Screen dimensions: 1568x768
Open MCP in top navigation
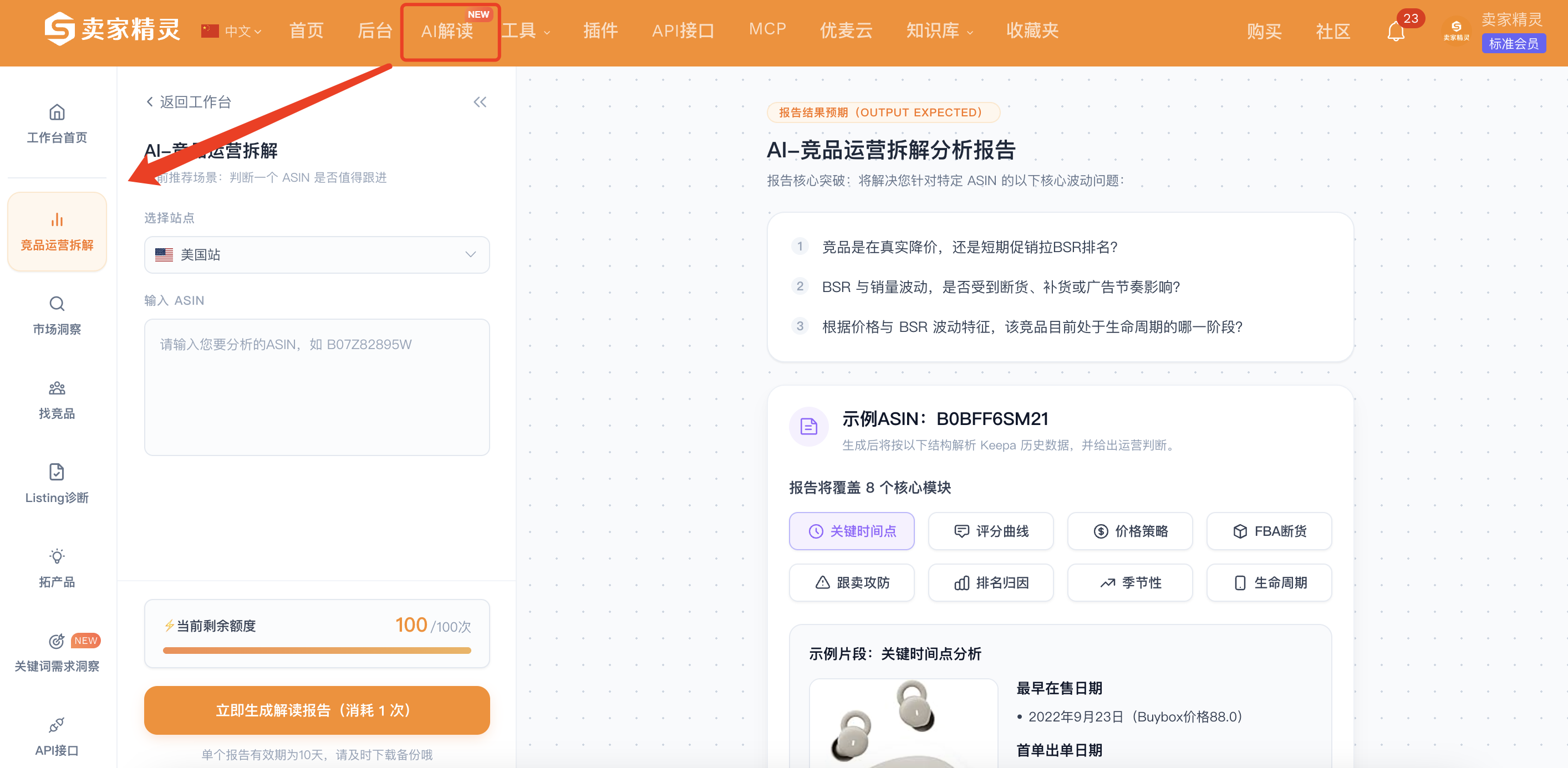click(767, 29)
